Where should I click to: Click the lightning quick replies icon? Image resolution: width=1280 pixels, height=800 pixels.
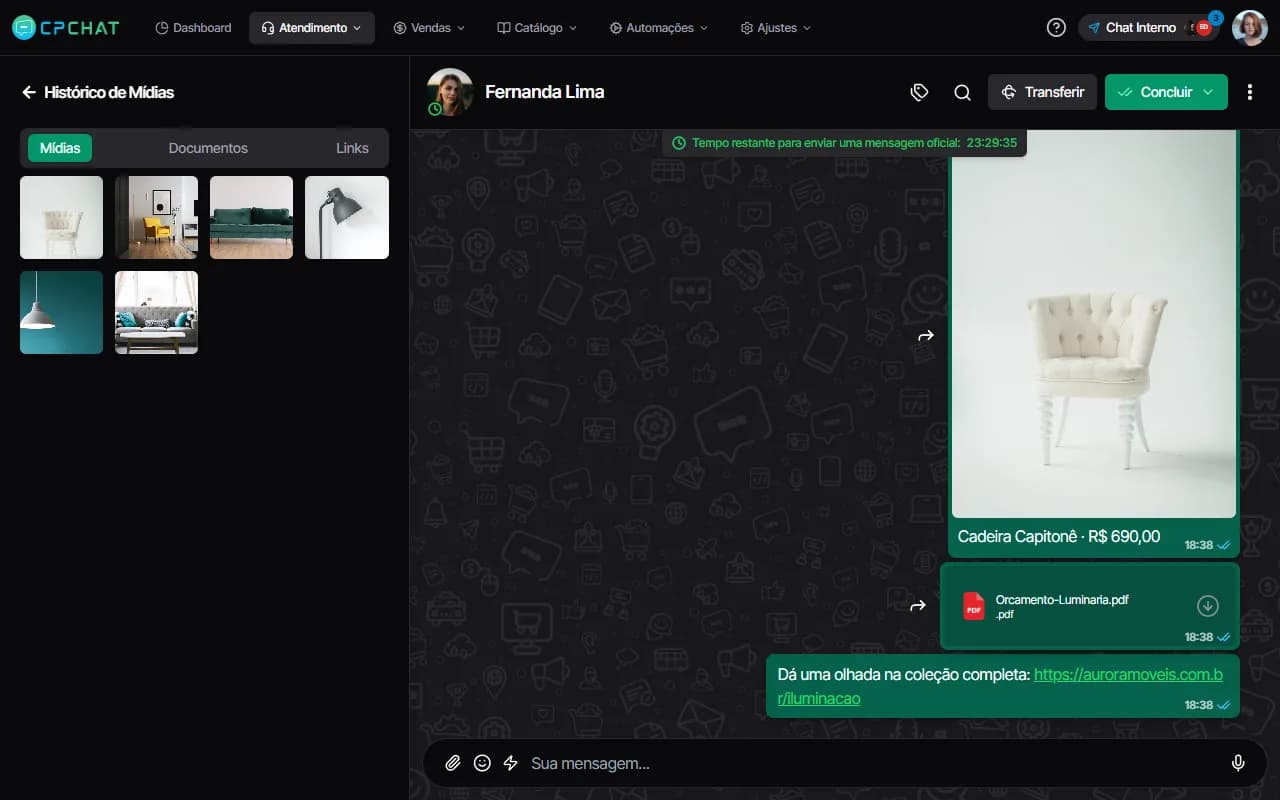click(510, 763)
